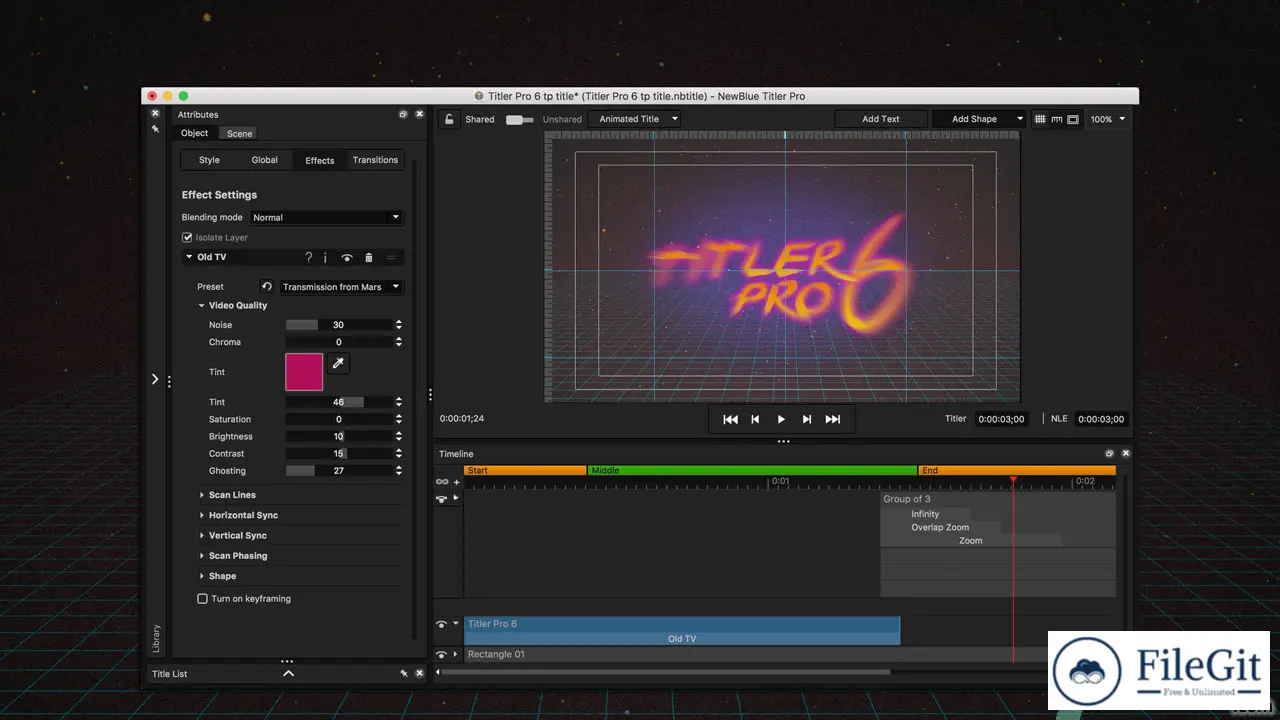This screenshot has width=1280, height=720.
Task: Uncheck the Isolate Layer checkbox
Action: pyautogui.click(x=187, y=237)
